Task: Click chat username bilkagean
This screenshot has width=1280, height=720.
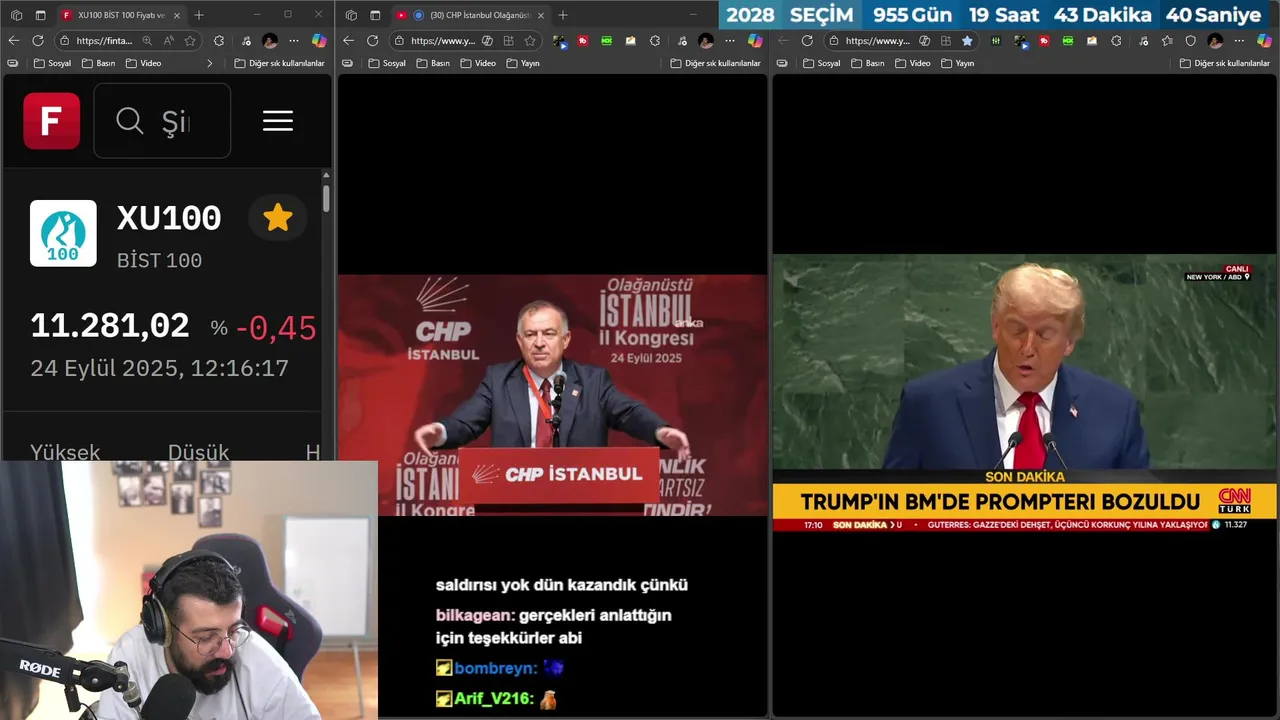Action: (x=475, y=615)
